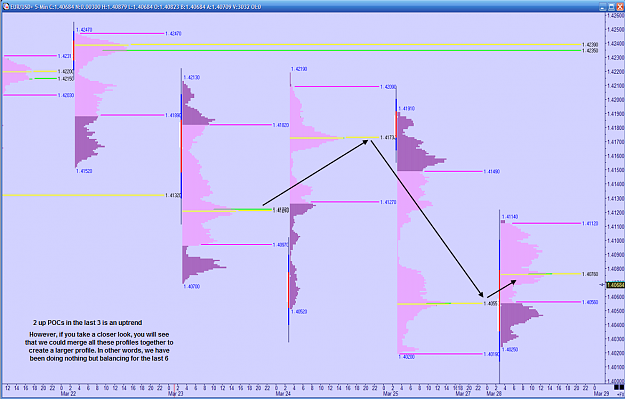Click the 1.40700 profile low label
Screen dimensions: 625x399
pos(191,287)
